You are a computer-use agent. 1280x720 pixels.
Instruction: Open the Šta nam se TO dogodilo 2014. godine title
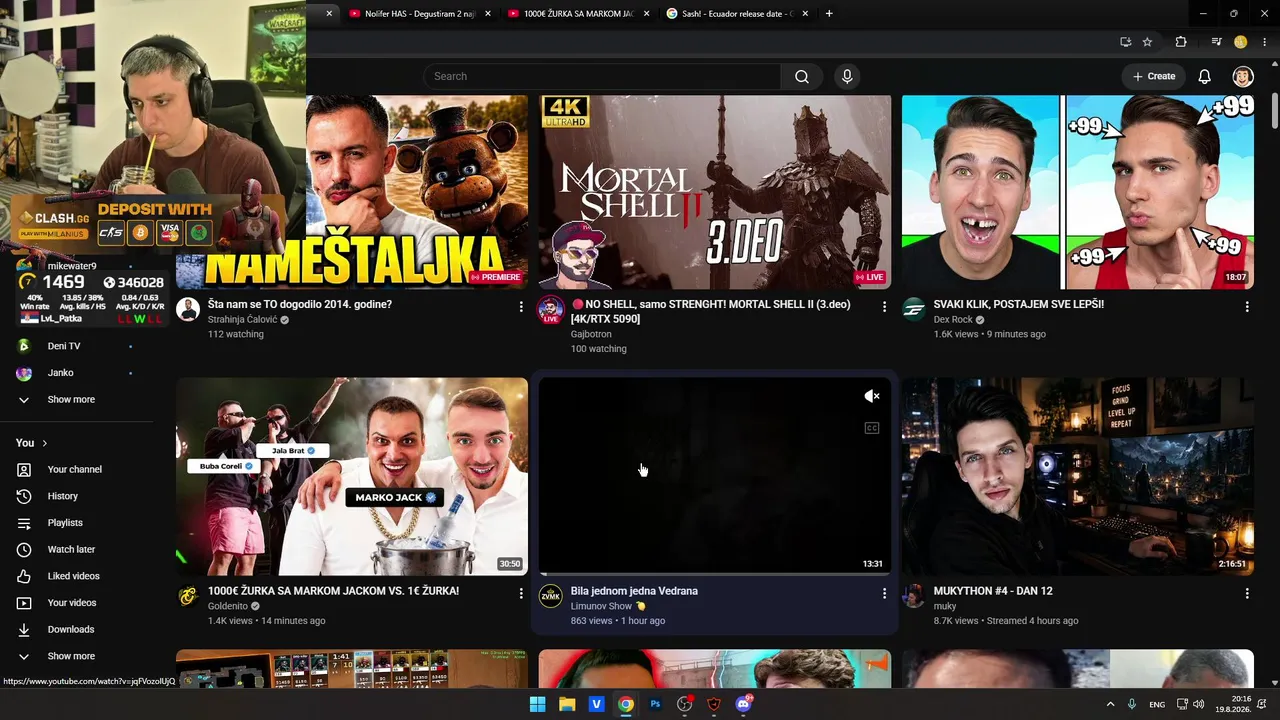click(300, 304)
